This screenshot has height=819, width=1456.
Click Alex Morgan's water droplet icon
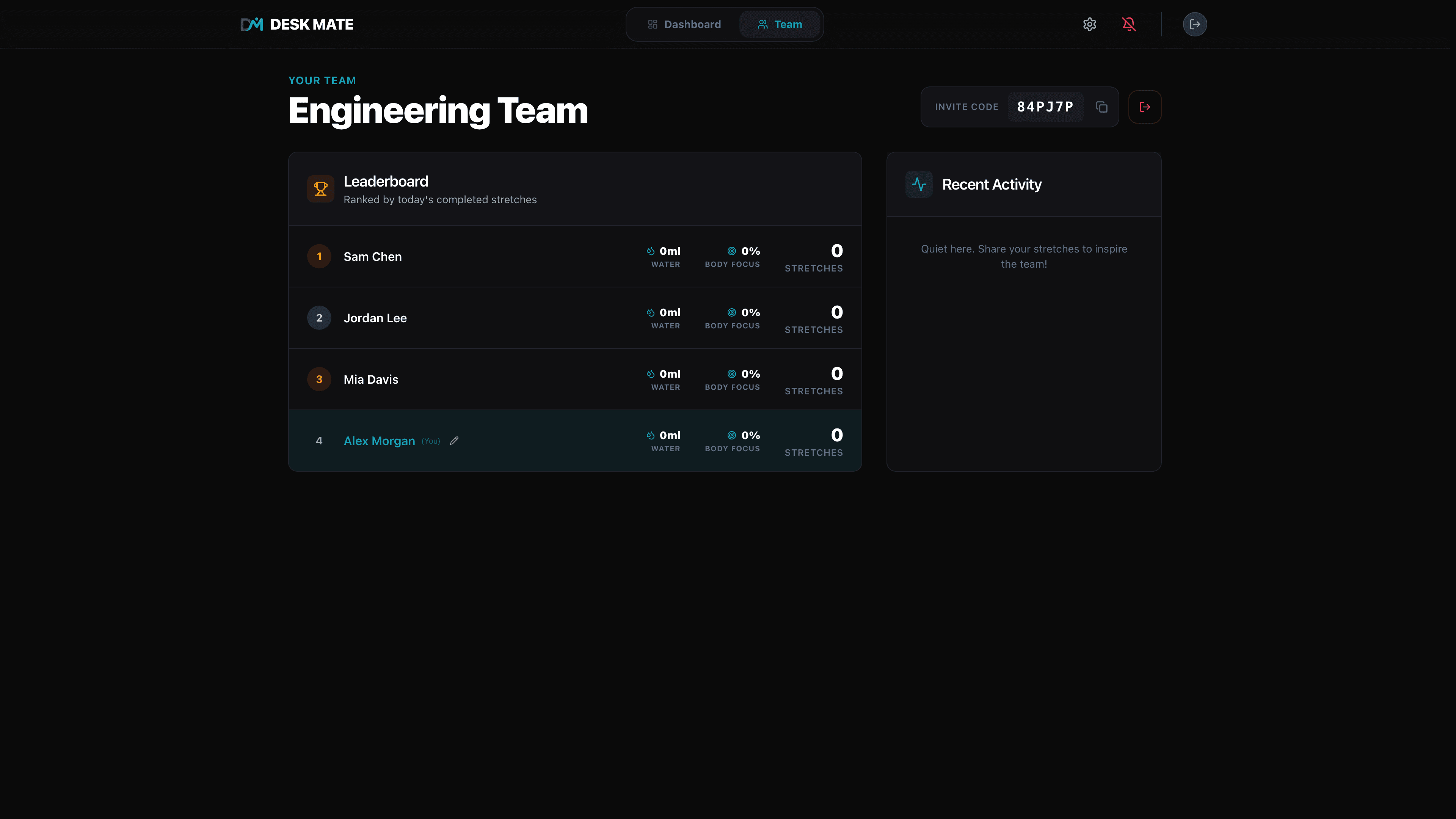(651, 435)
